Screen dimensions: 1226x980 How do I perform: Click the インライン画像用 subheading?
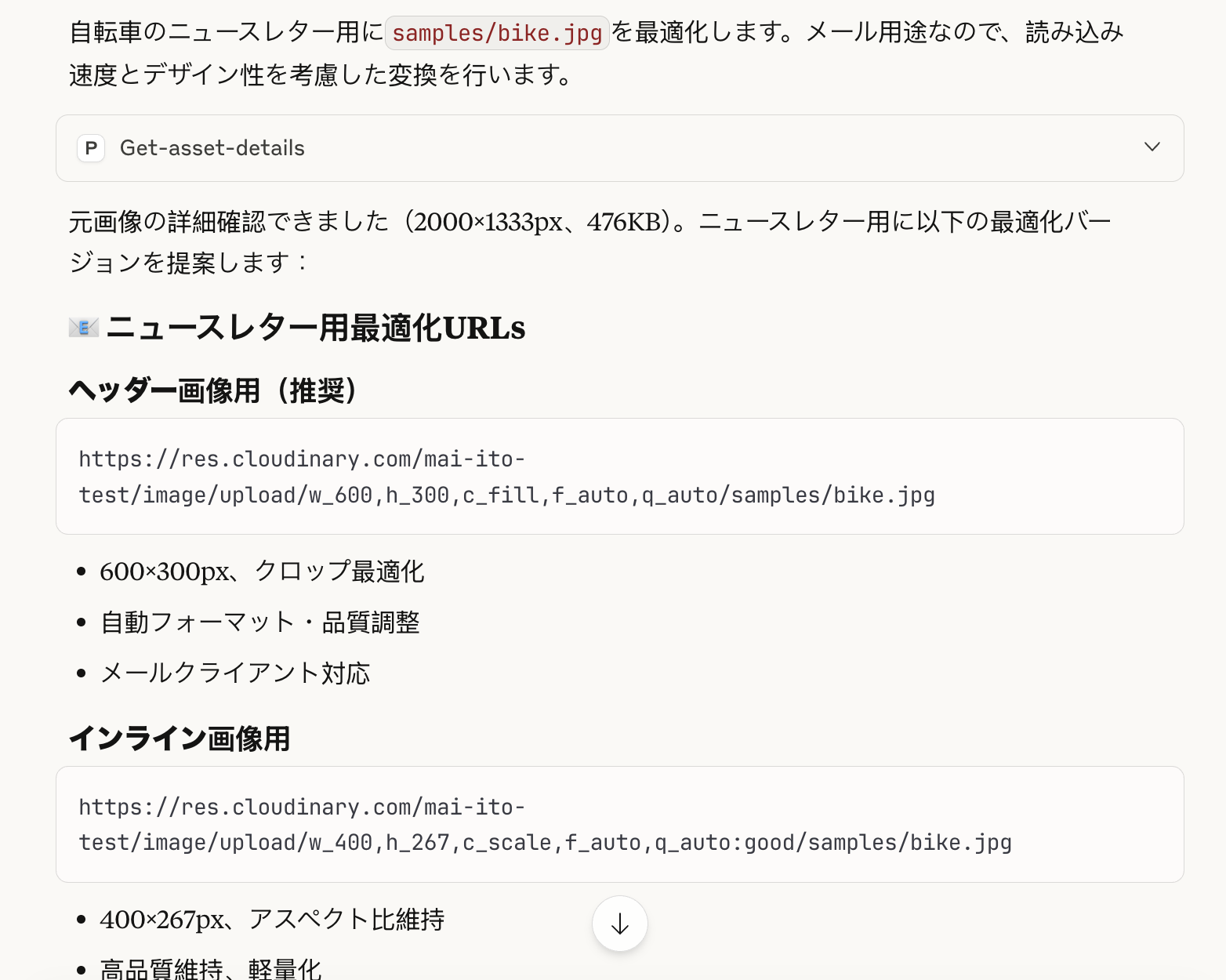pos(180,738)
